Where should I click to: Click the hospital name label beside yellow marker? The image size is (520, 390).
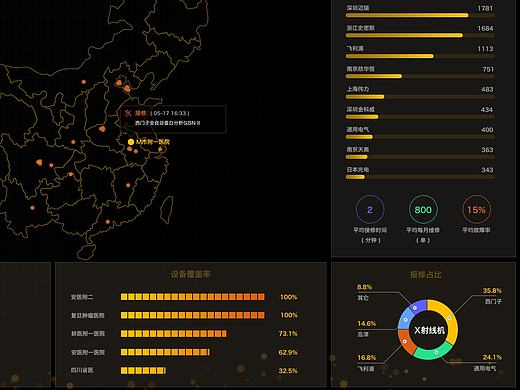153,142
